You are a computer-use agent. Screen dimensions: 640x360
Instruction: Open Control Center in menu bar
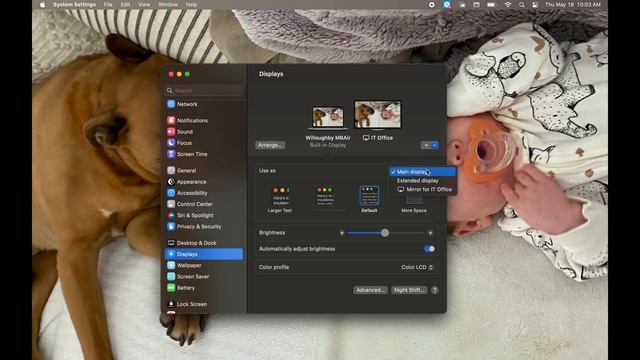(535, 4)
